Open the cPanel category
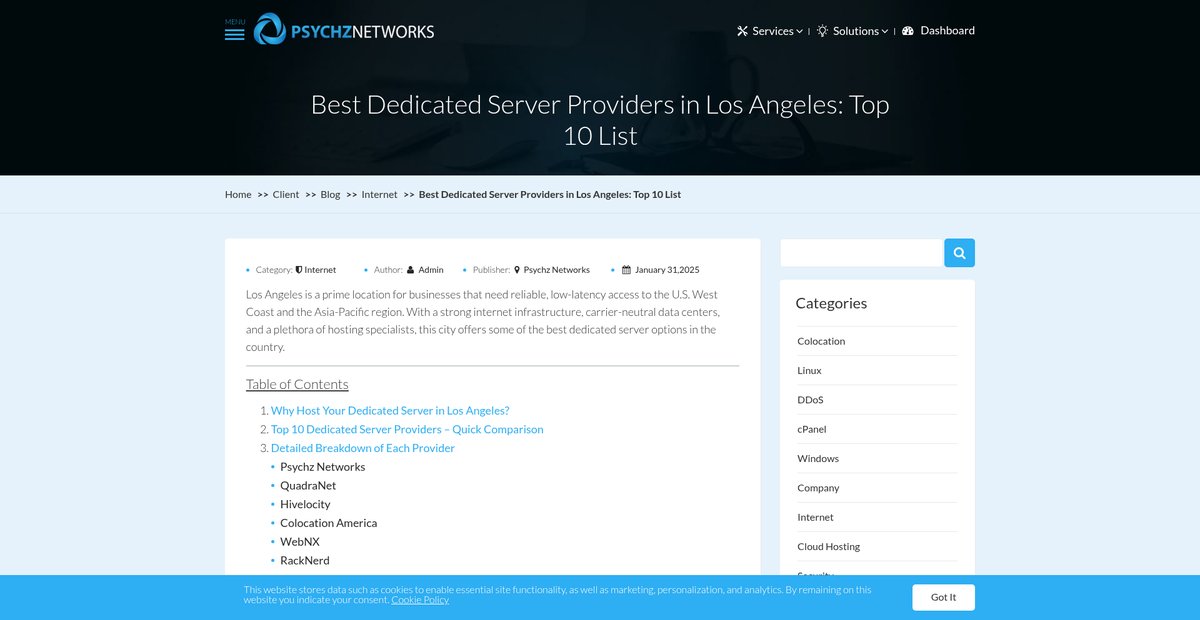The width and height of the screenshot is (1200, 620). 812,429
